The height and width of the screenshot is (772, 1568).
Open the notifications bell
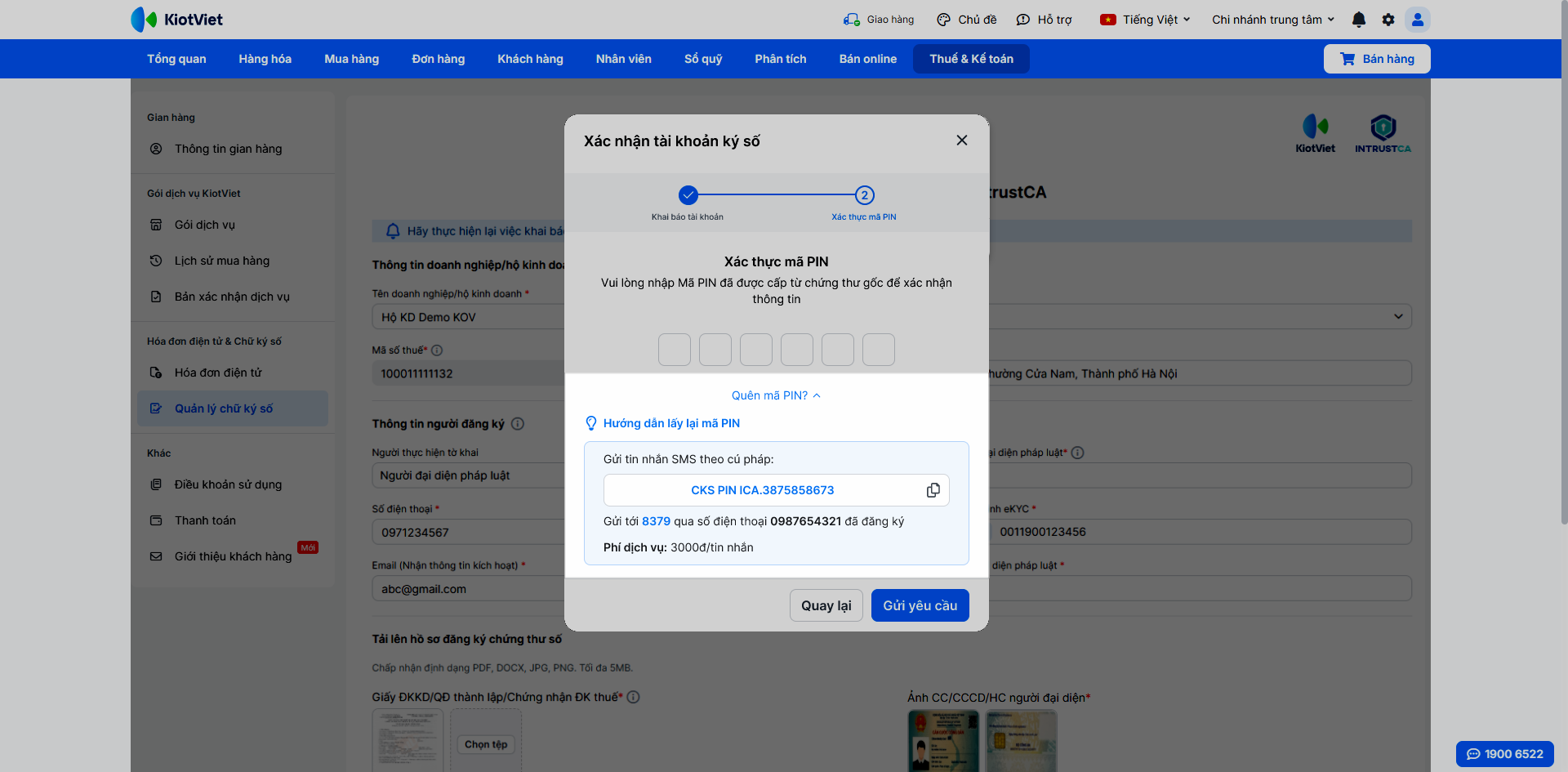(x=1359, y=20)
